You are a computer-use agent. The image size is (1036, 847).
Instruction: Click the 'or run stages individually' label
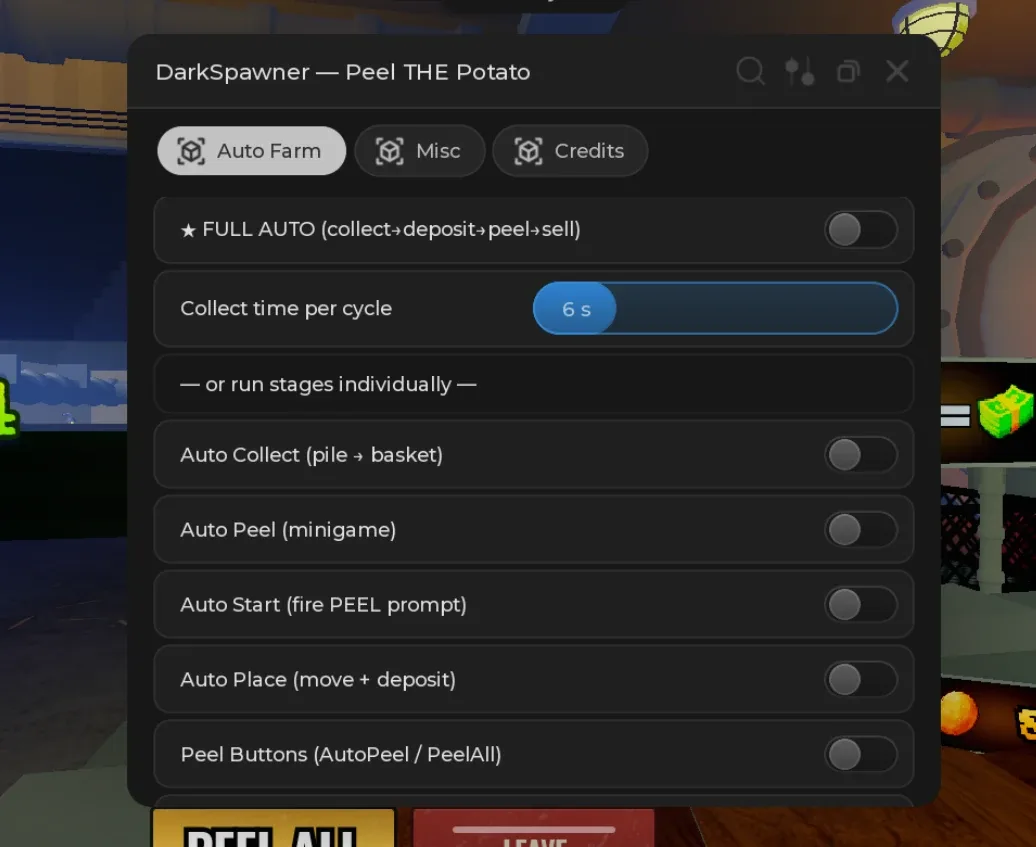[x=328, y=385]
